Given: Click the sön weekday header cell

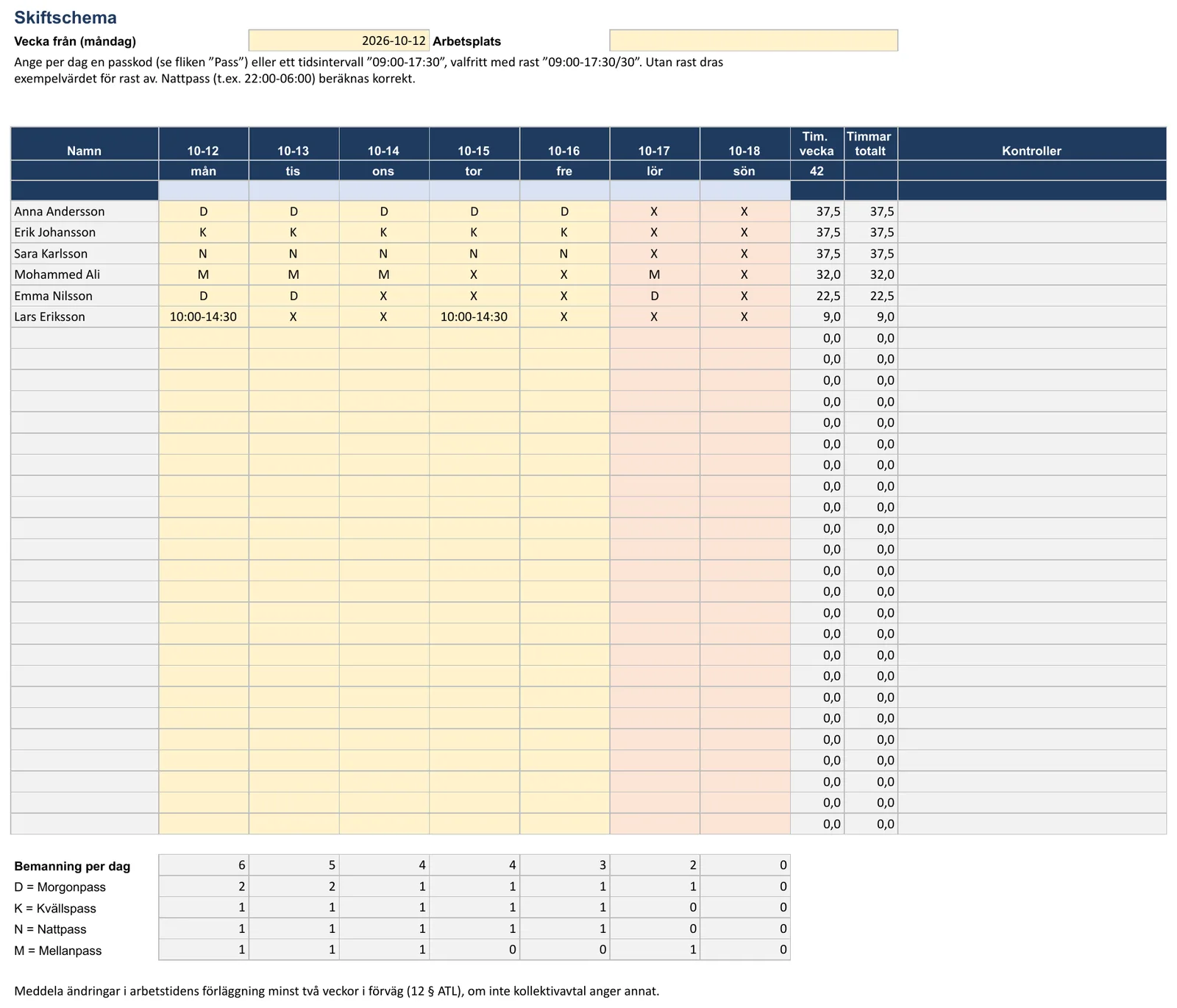Looking at the screenshot, I should click(745, 171).
